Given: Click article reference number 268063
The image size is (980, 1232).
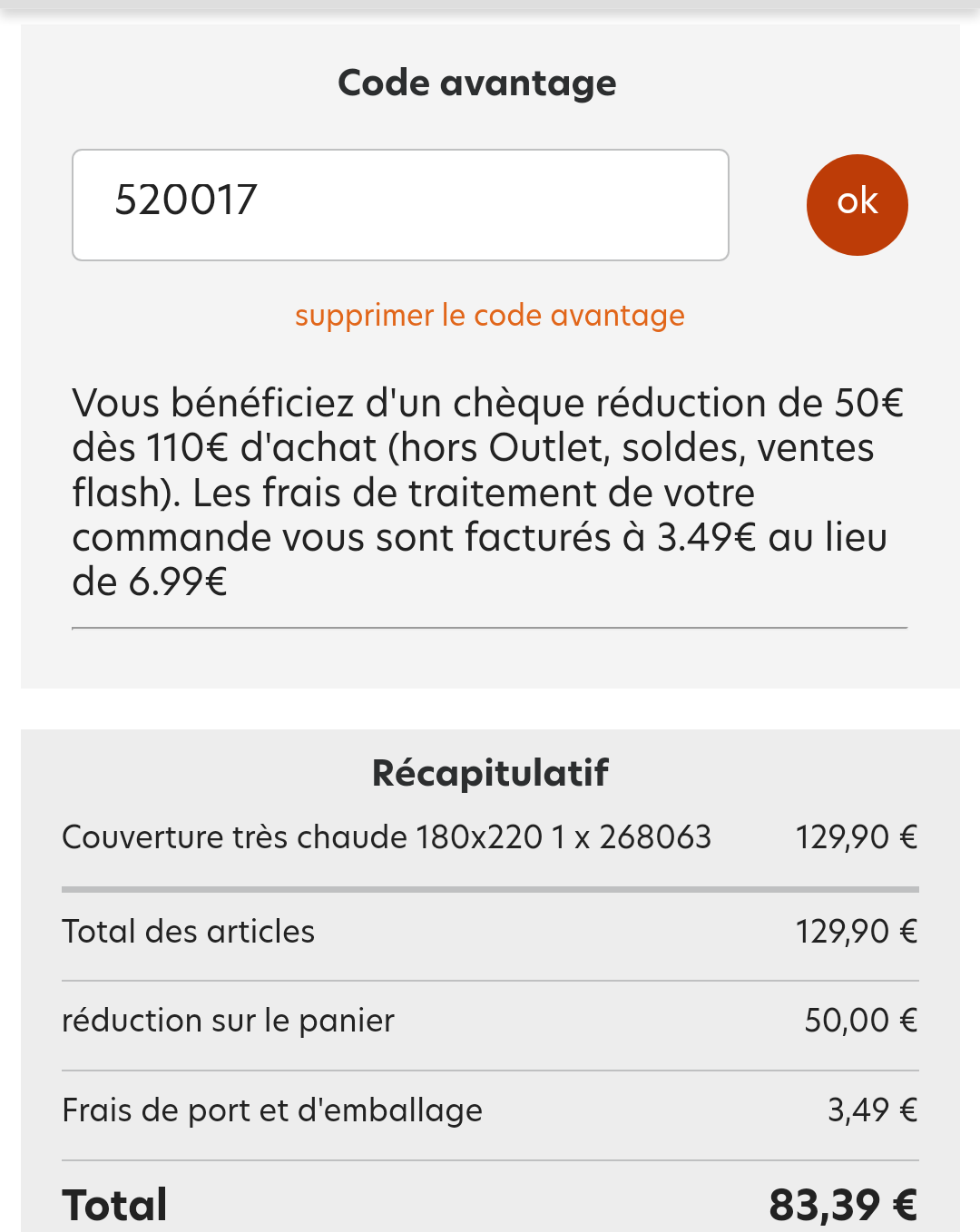Looking at the screenshot, I should pyautogui.click(x=655, y=837).
